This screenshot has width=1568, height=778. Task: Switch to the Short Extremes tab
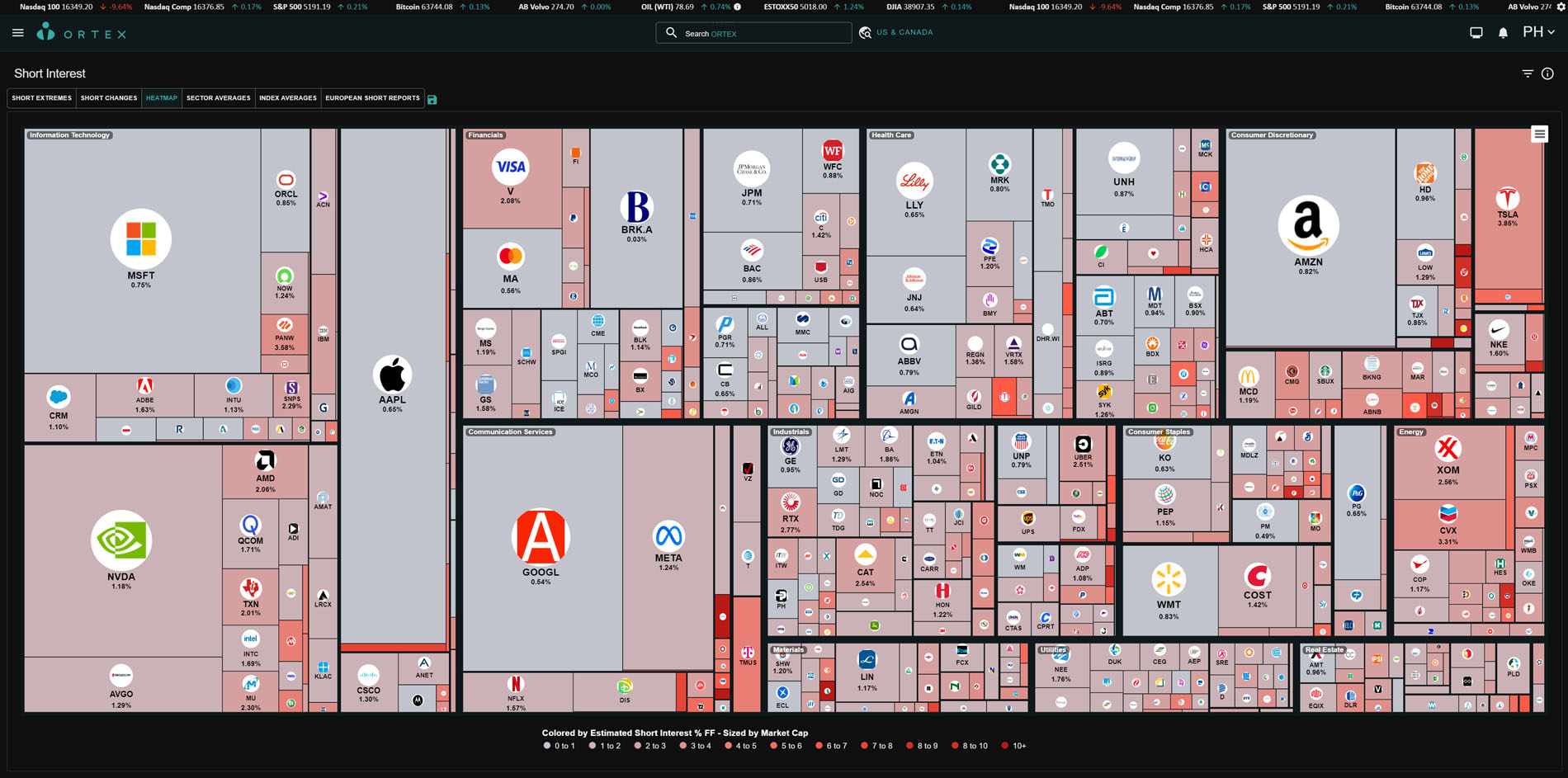(x=41, y=98)
